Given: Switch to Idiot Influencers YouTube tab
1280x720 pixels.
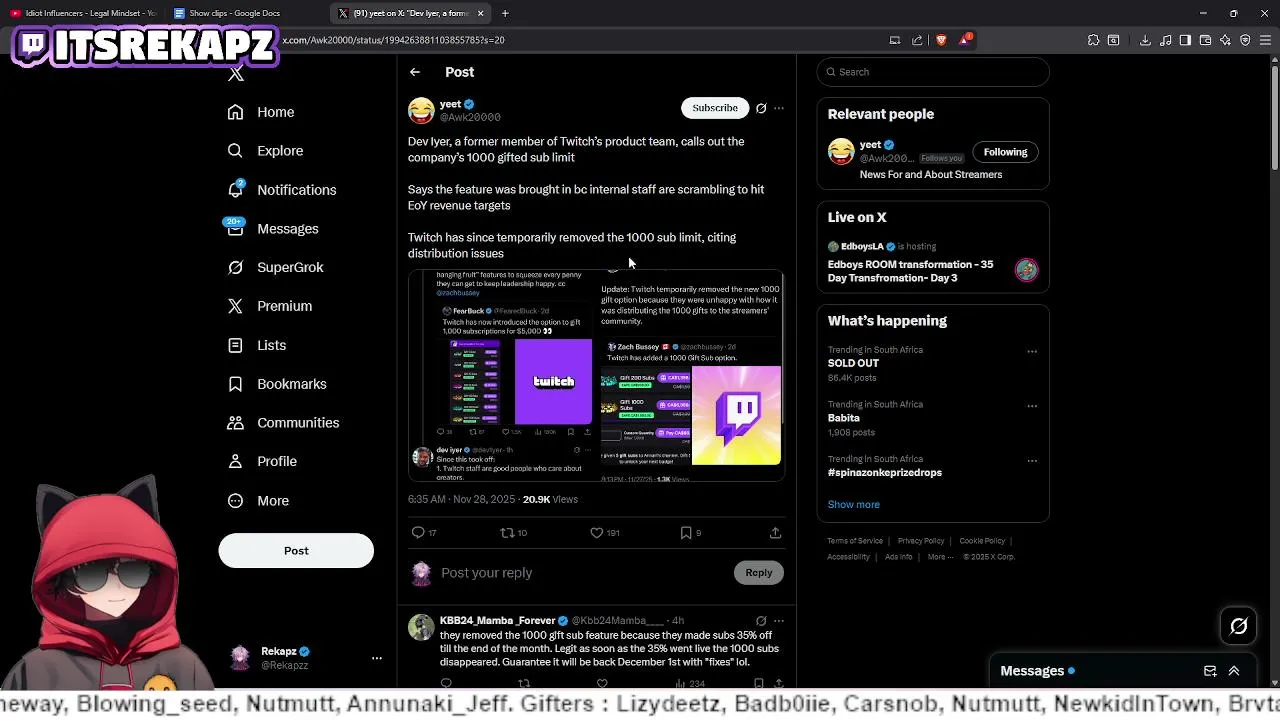Looking at the screenshot, I should 83,13.
